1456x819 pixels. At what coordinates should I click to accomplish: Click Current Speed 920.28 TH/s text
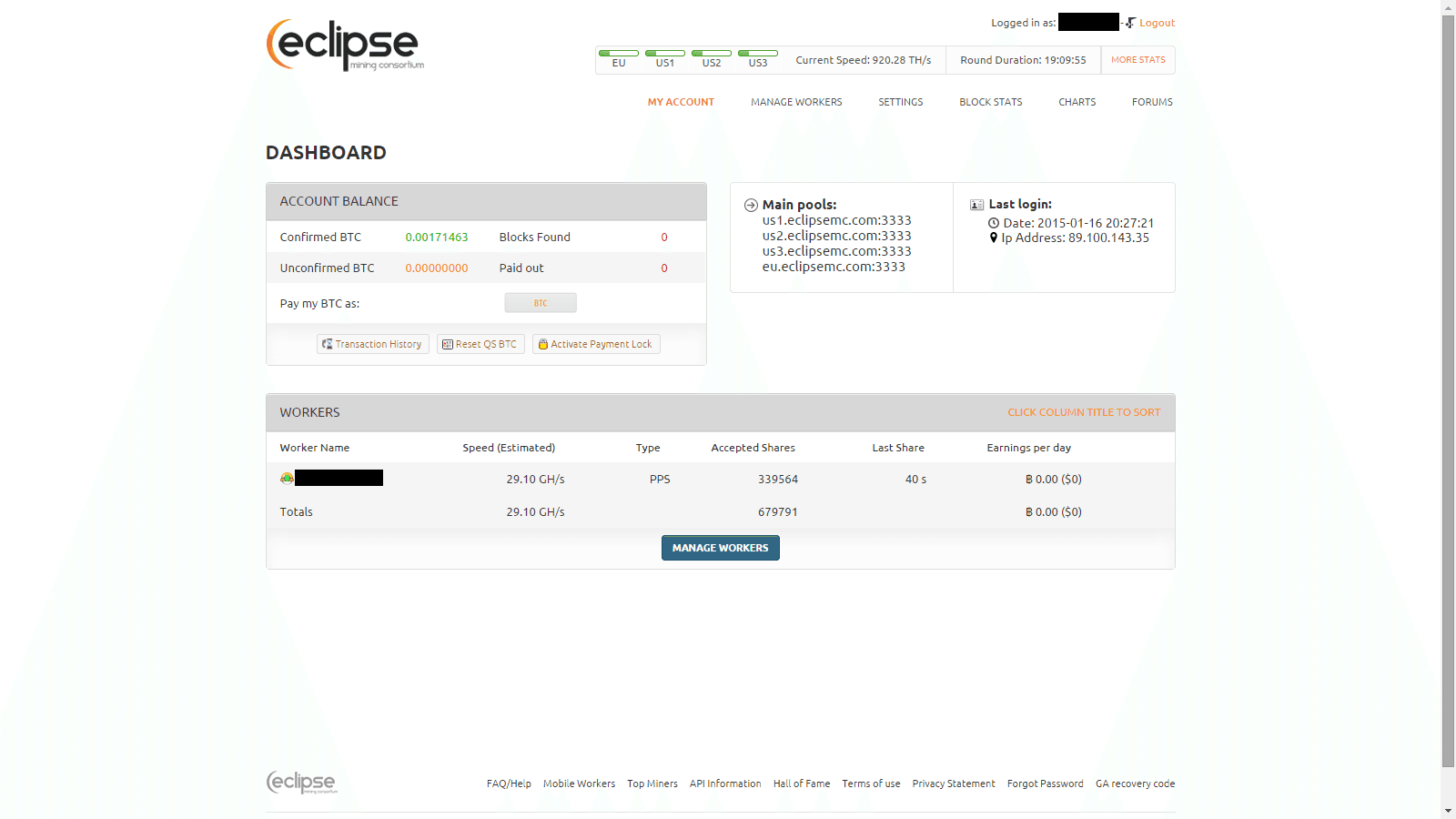864,60
